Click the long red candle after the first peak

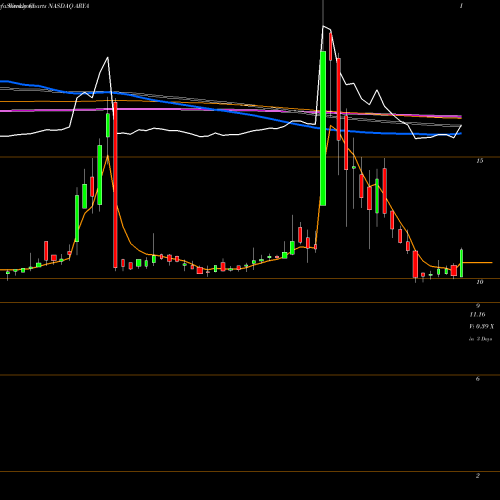[115, 185]
